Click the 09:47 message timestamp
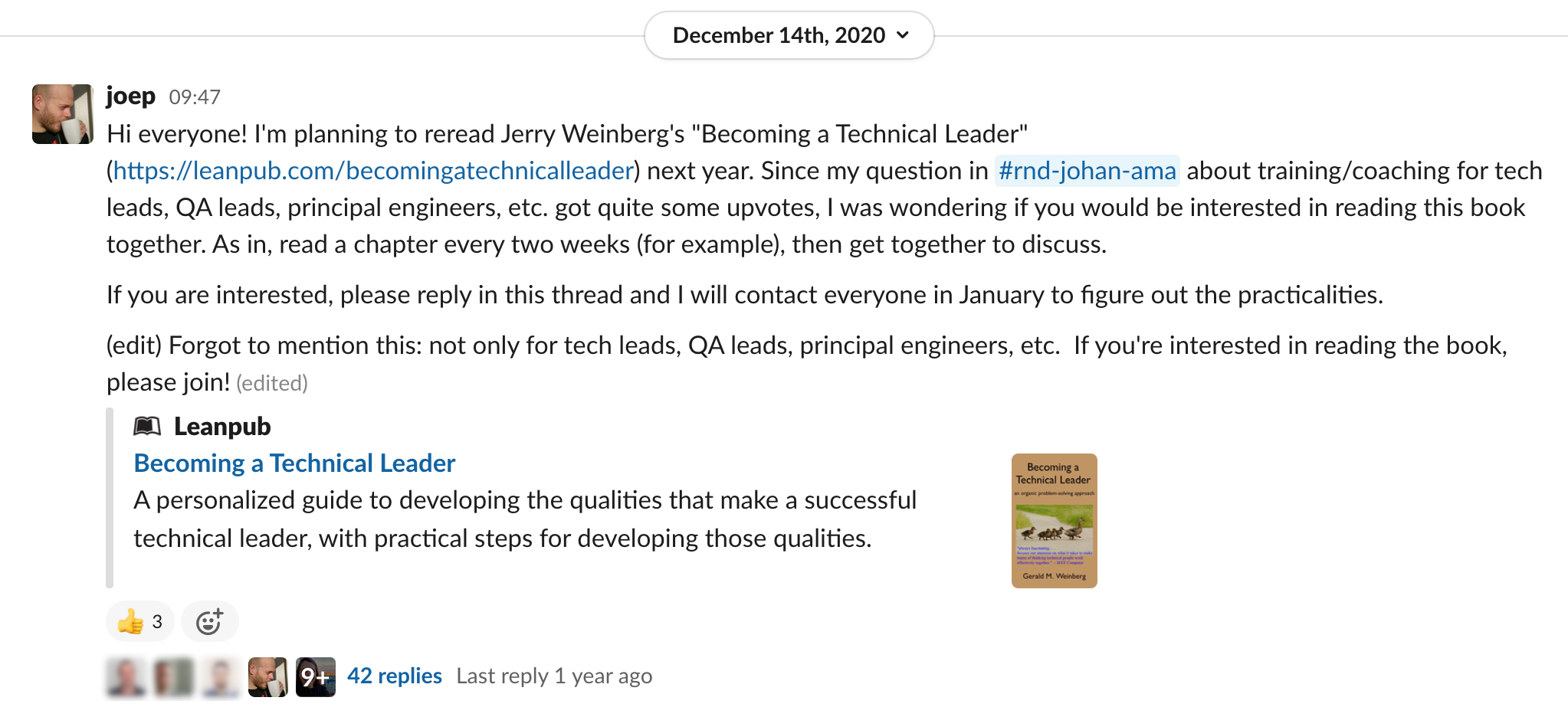Screen dimensions: 1568x717 pos(193,97)
